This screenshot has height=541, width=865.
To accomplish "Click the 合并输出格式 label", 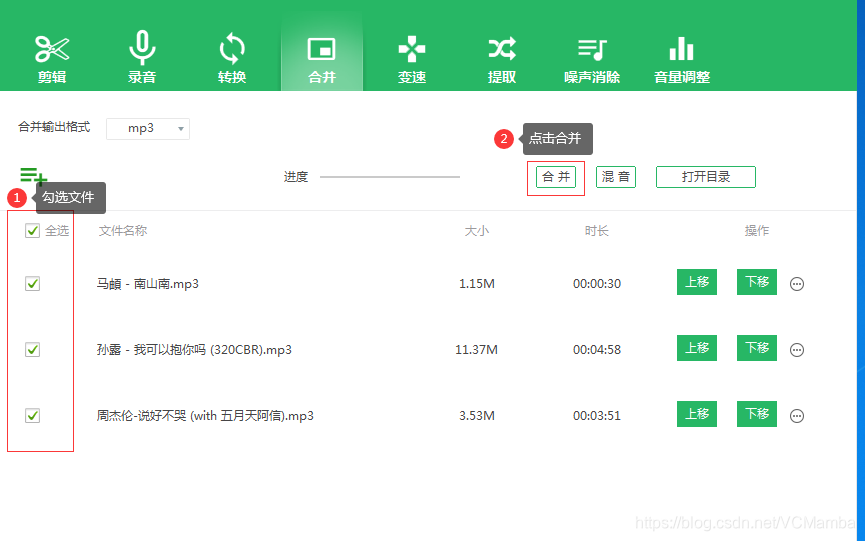I will coord(54,127).
